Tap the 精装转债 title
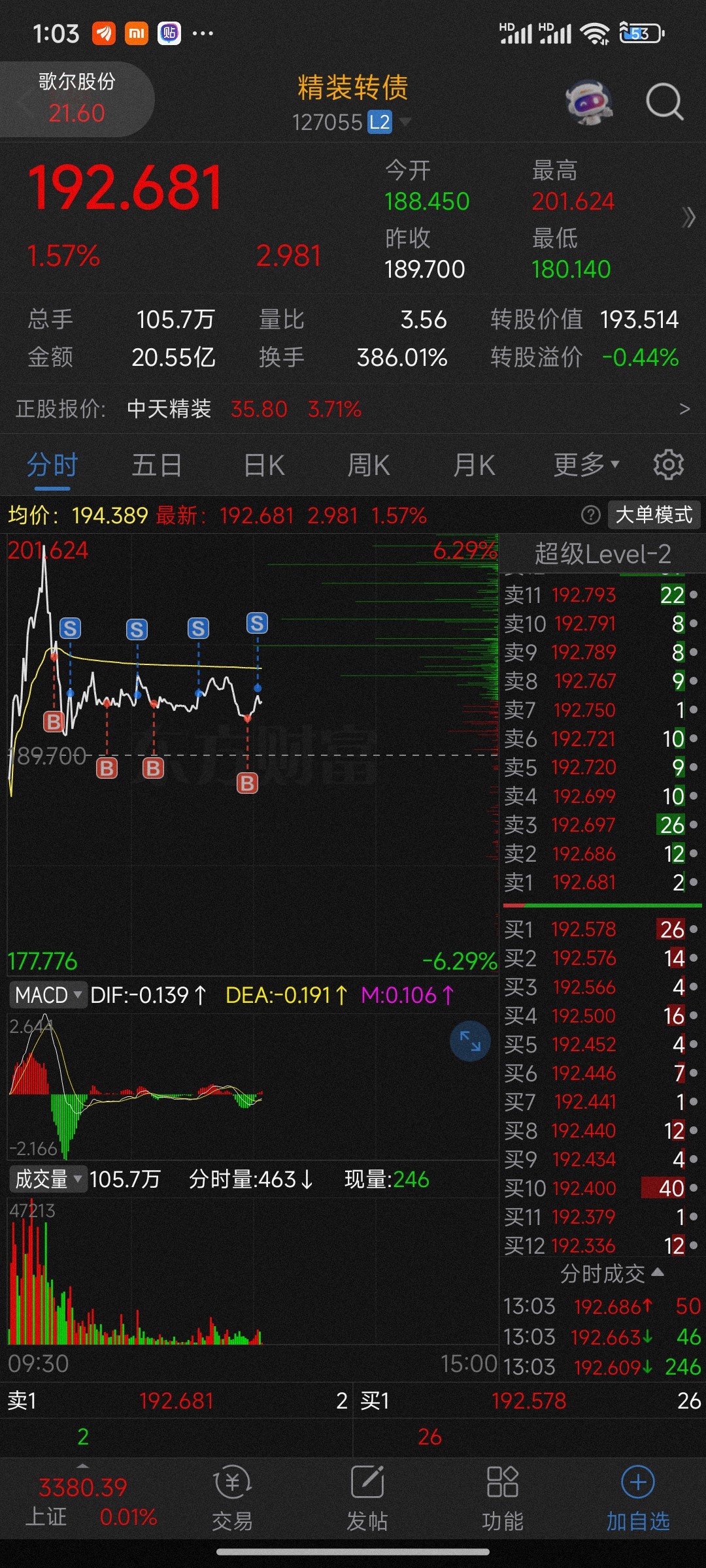Screen dimensions: 706x1568 coord(353,87)
